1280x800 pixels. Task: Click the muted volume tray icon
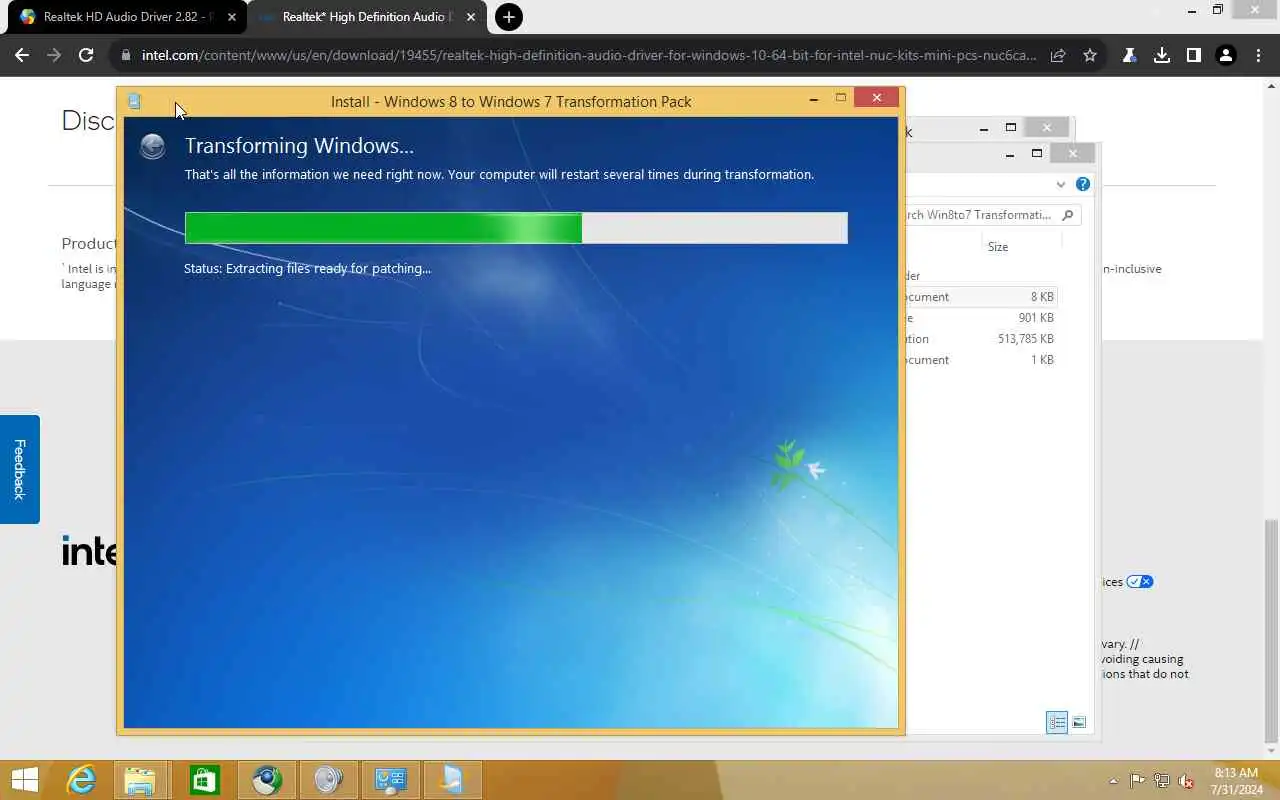tap(1186, 781)
